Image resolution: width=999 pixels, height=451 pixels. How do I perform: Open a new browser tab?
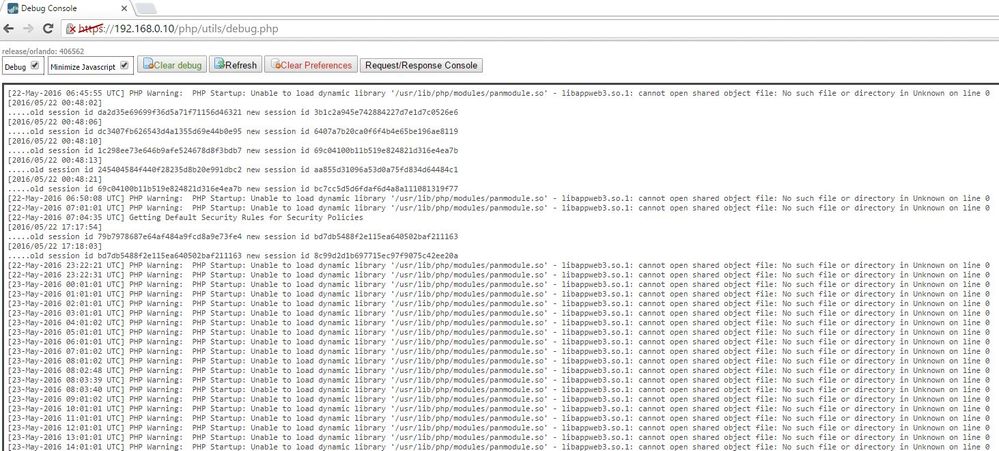point(147,8)
